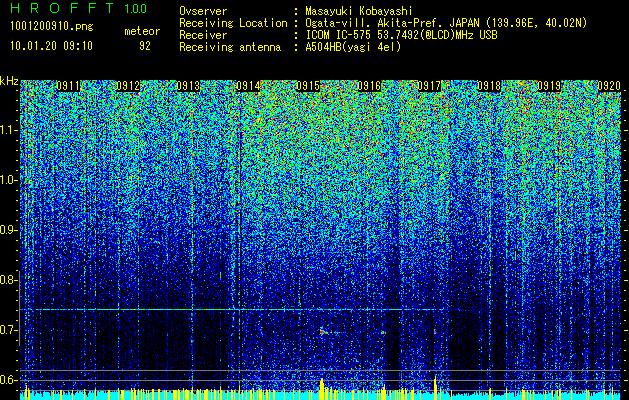Click the kHz axis unit label

coord(9,81)
